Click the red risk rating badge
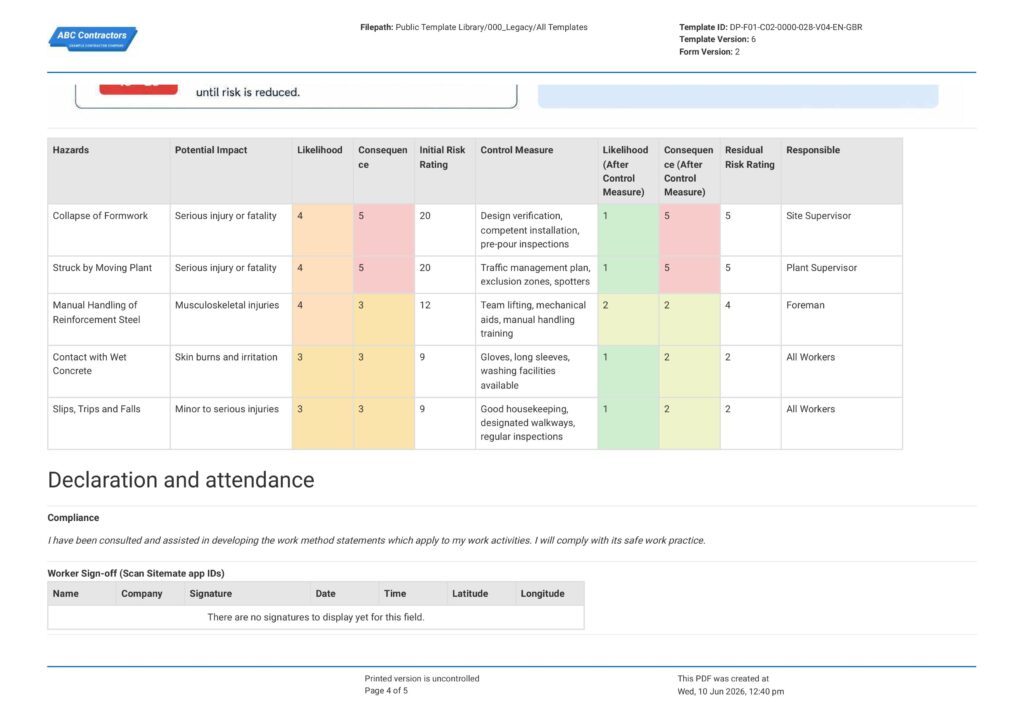The width and height of the screenshot is (1024, 725). click(138, 89)
